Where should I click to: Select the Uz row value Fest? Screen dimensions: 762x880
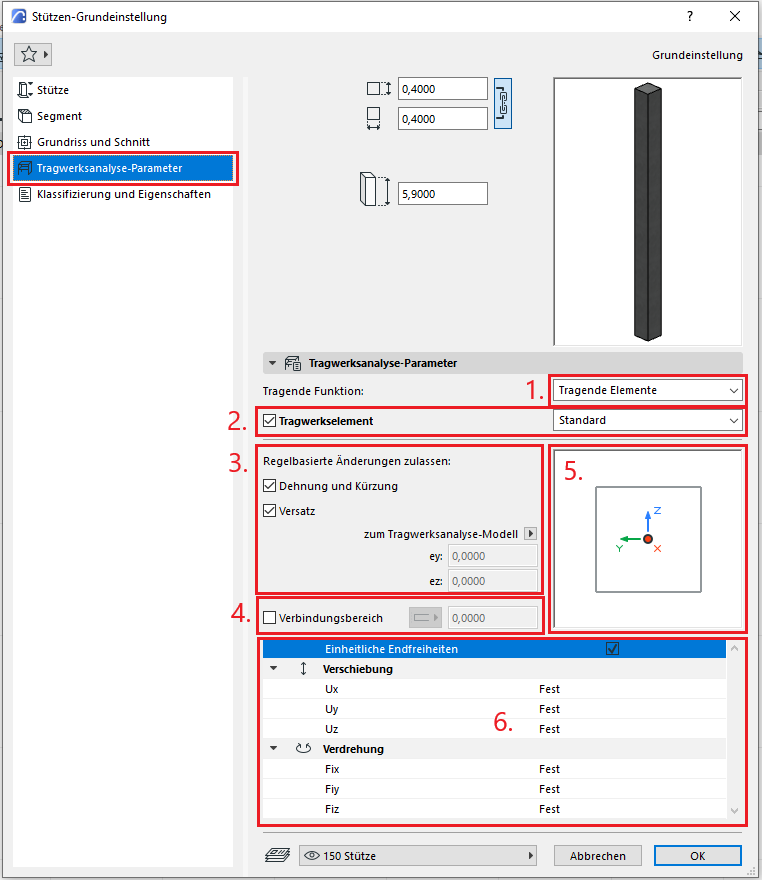click(x=549, y=728)
